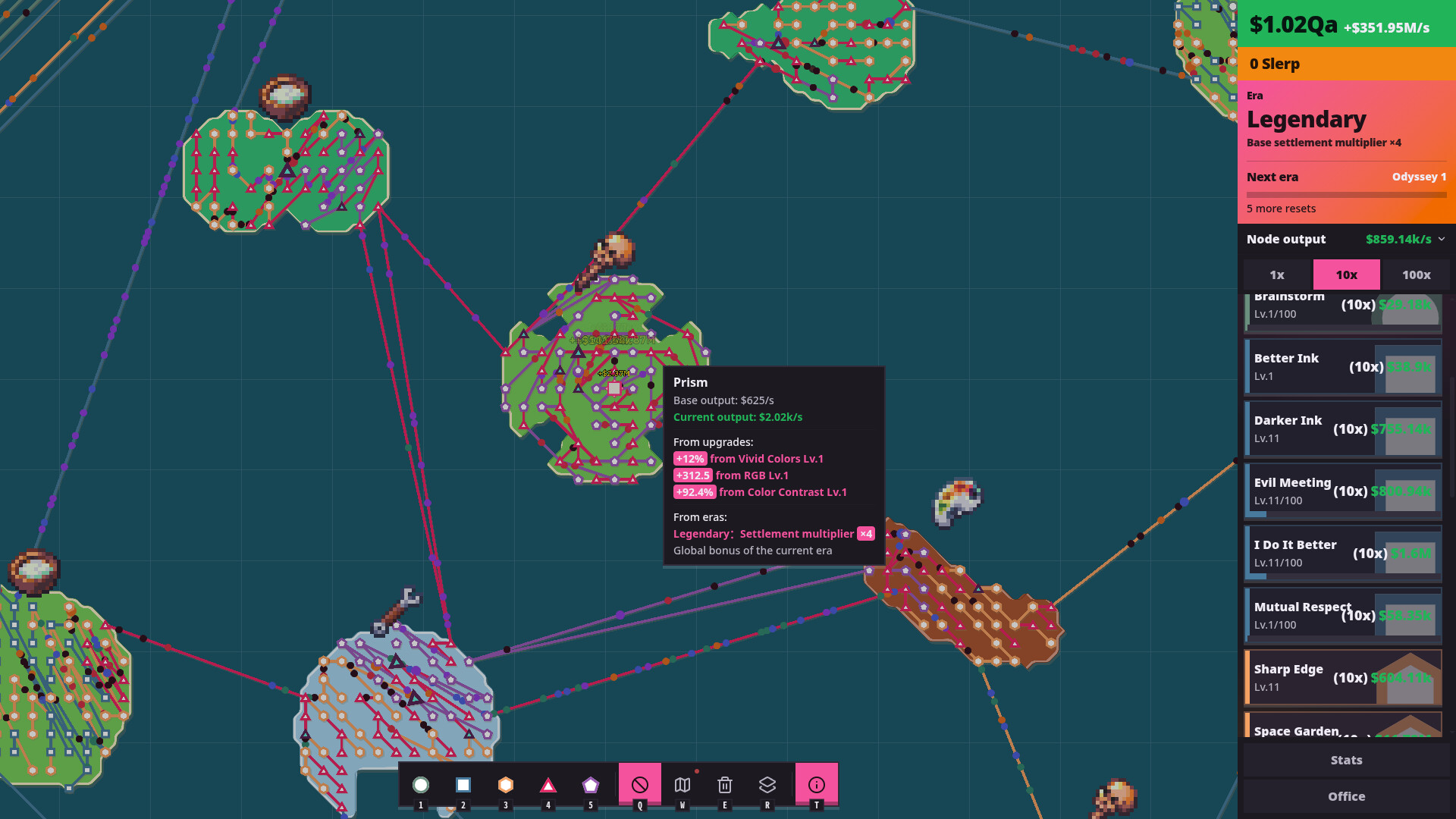This screenshot has height=819, width=1456.
Task: Click the 'Prism' tooltip title
Action: (x=690, y=383)
